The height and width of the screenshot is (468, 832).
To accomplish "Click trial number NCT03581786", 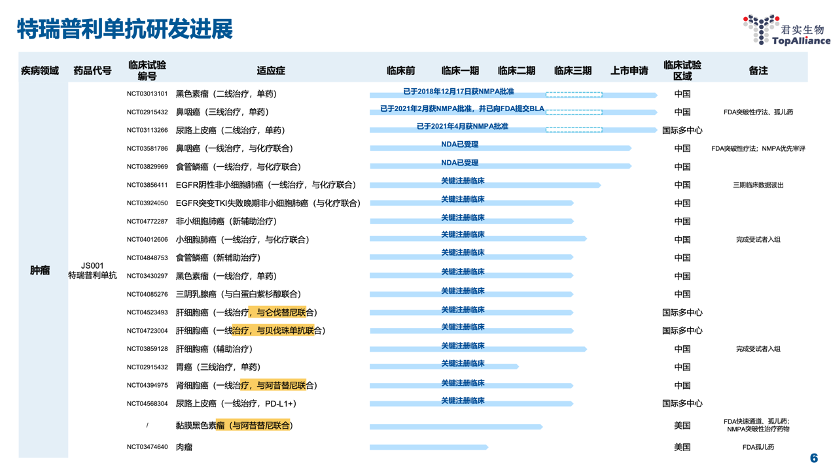I will pos(147,149).
